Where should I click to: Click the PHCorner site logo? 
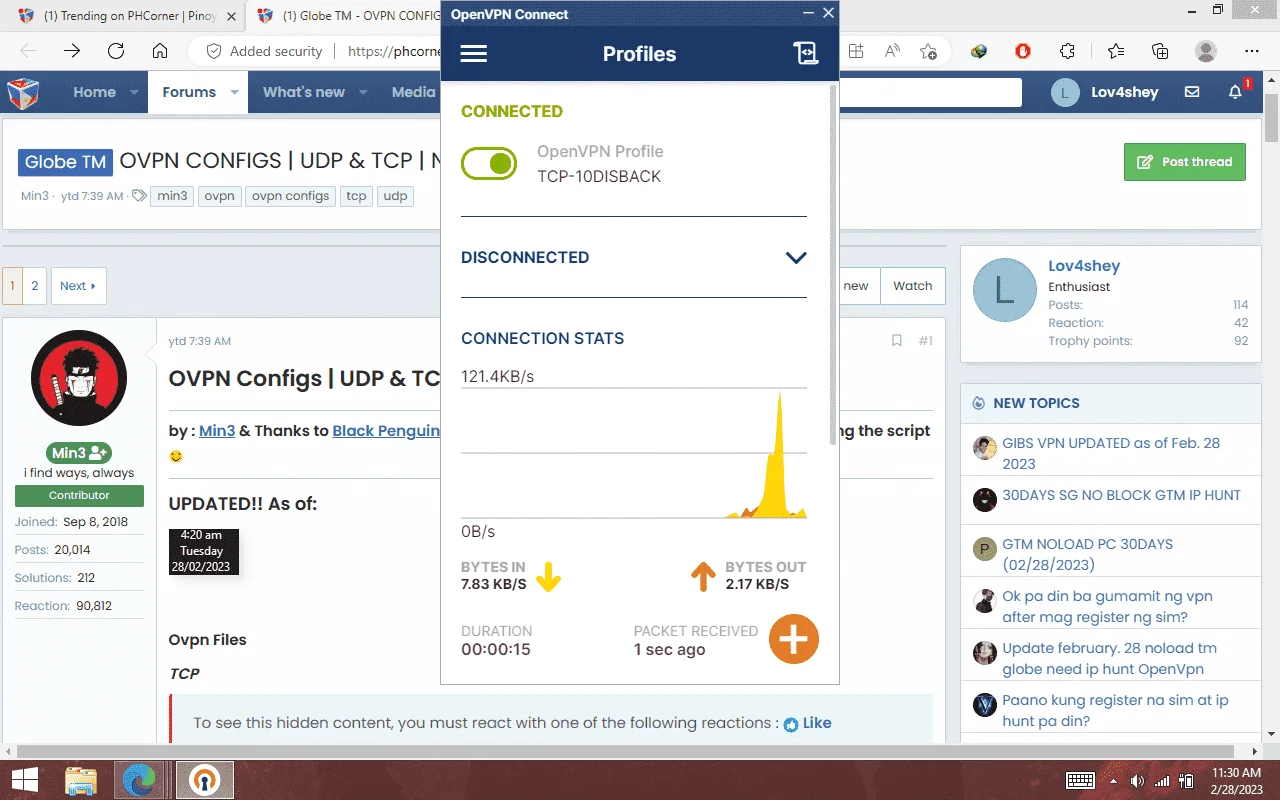pyautogui.click(x=23, y=93)
